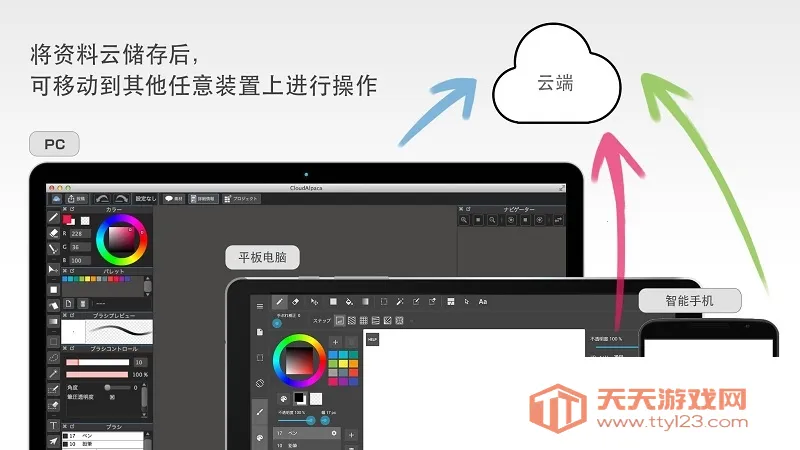Click the undo arrow in PC toolbar

click(x=101, y=199)
